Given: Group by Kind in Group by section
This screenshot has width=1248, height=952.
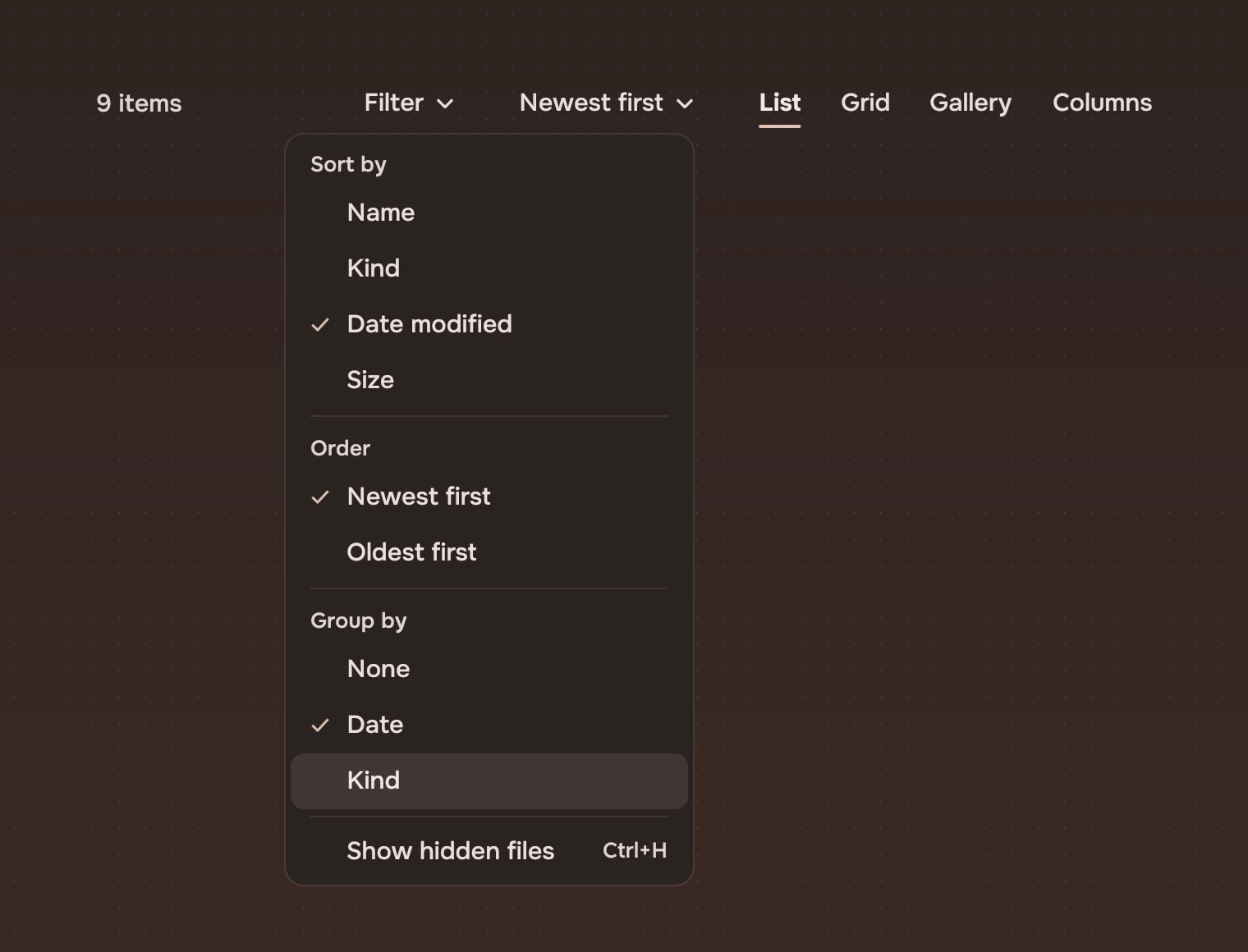Looking at the screenshot, I should click(489, 780).
